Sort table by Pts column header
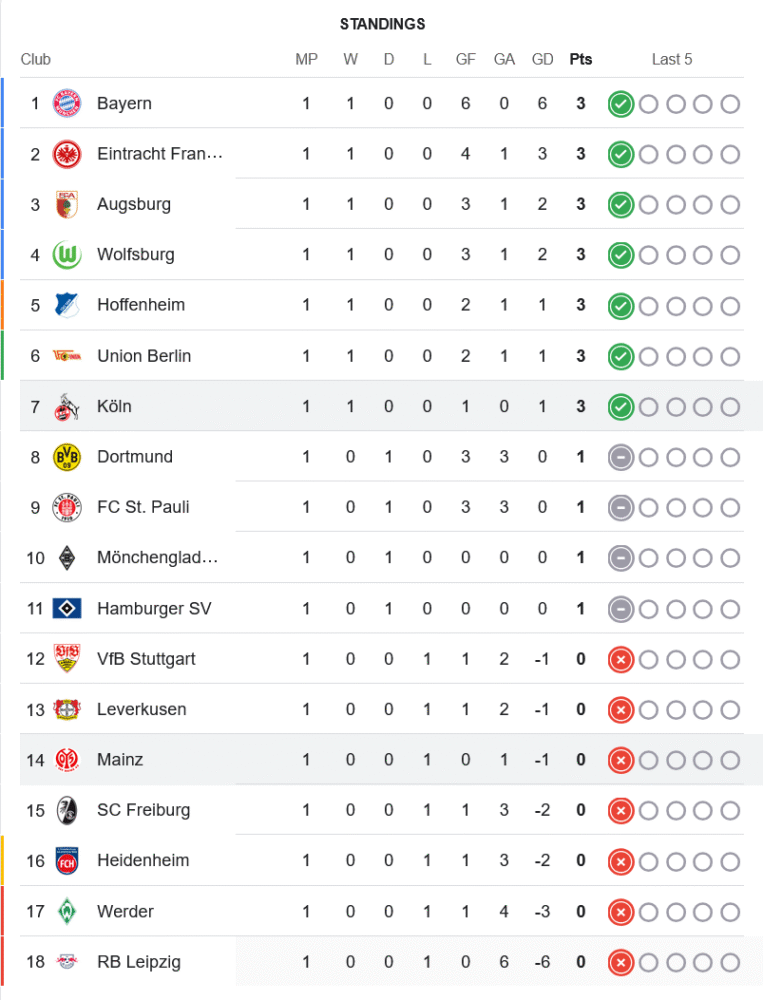This screenshot has height=1000, width=763. (x=580, y=59)
